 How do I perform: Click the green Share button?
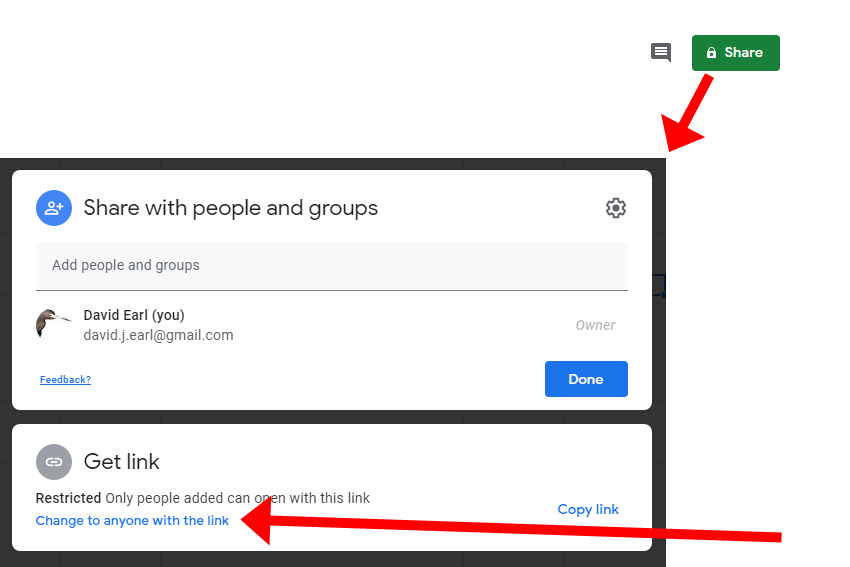(736, 53)
